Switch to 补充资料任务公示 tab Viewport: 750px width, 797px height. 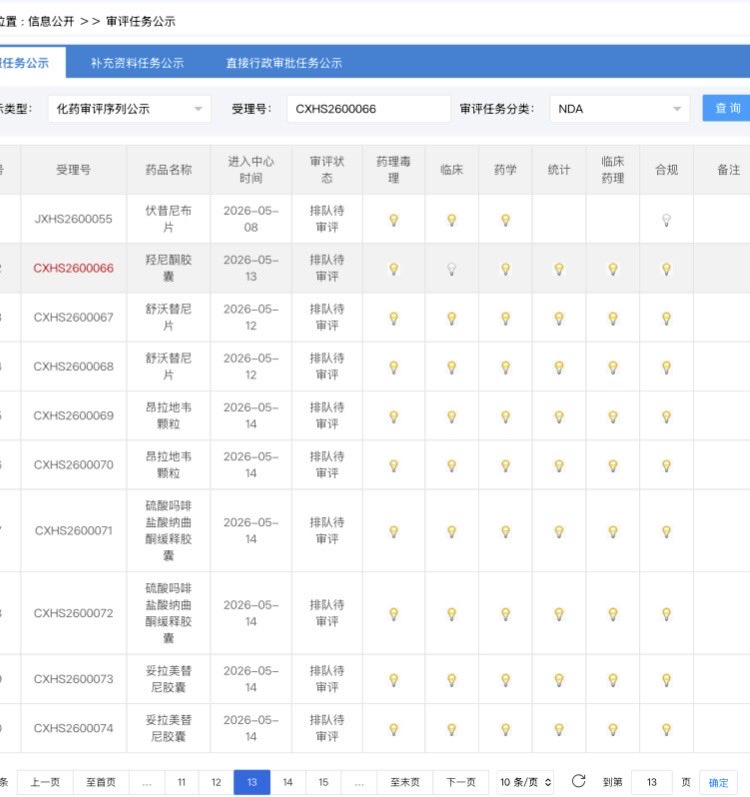pyautogui.click(x=137, y=63)
